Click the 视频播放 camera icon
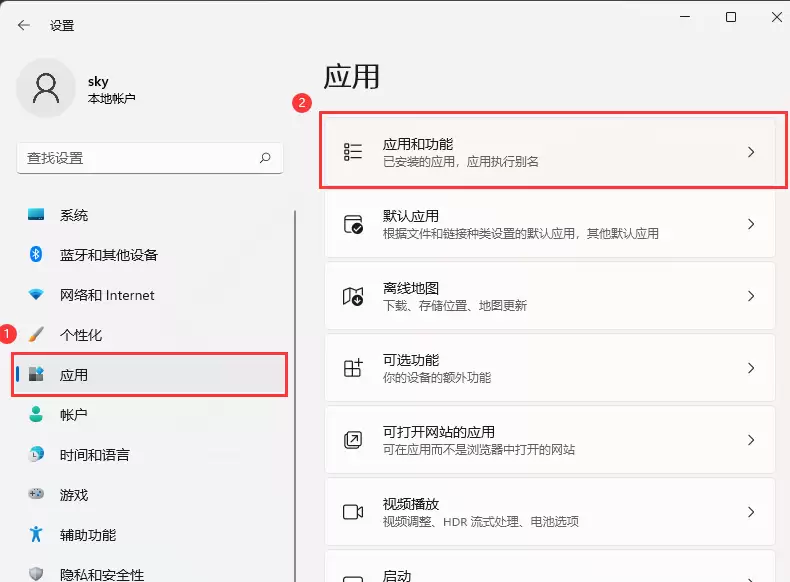The width and height of the screenshot is (790, 582). (353, 512)
